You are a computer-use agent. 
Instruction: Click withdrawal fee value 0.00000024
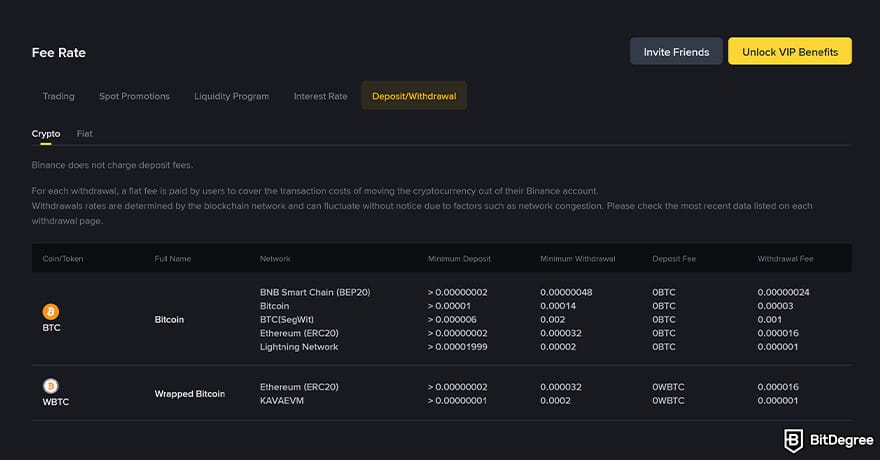[783, 292]
